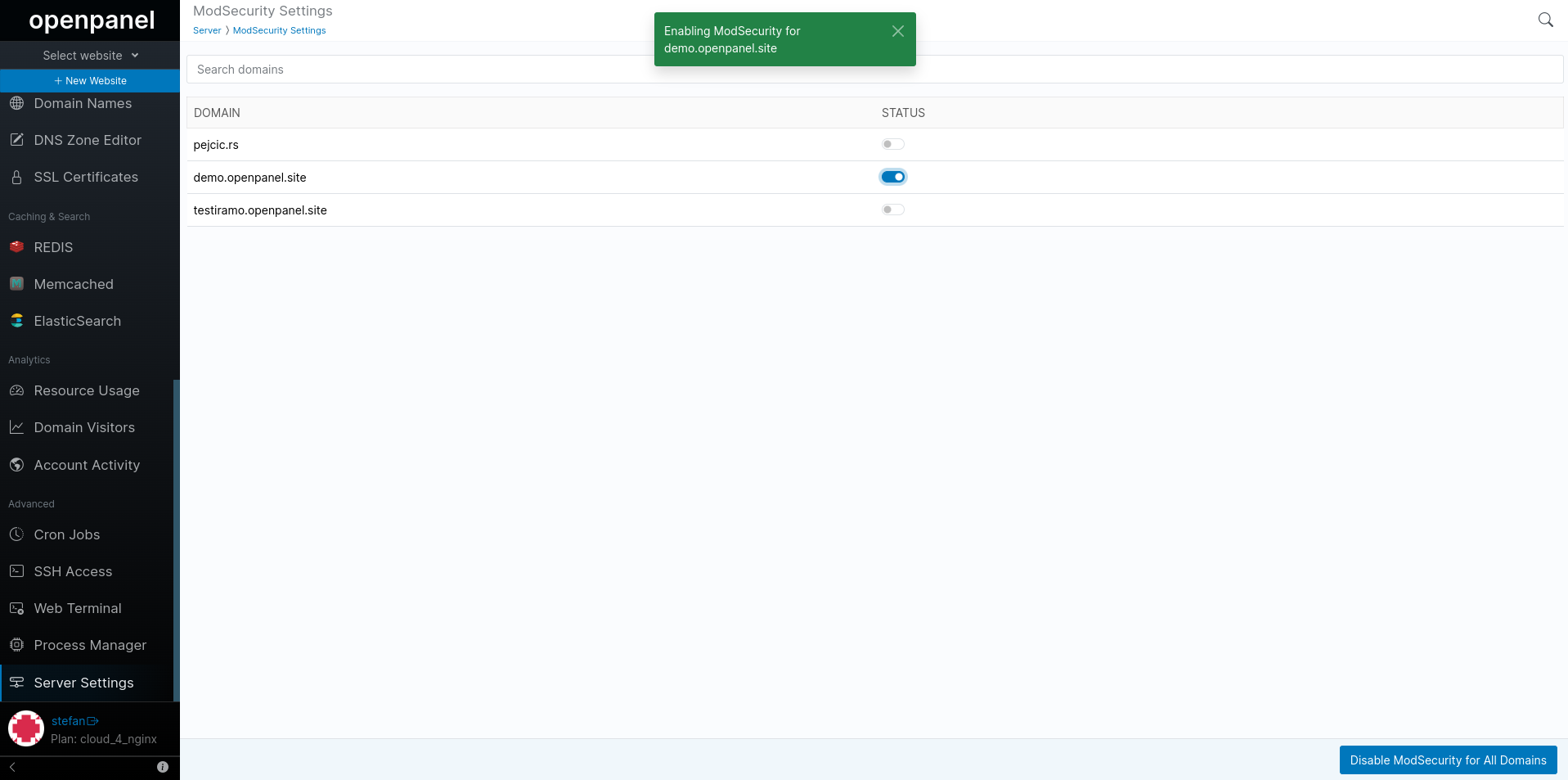This screenshot has width=1568, height=780.
Task: Click the Search domains input field
Action: 874,70
